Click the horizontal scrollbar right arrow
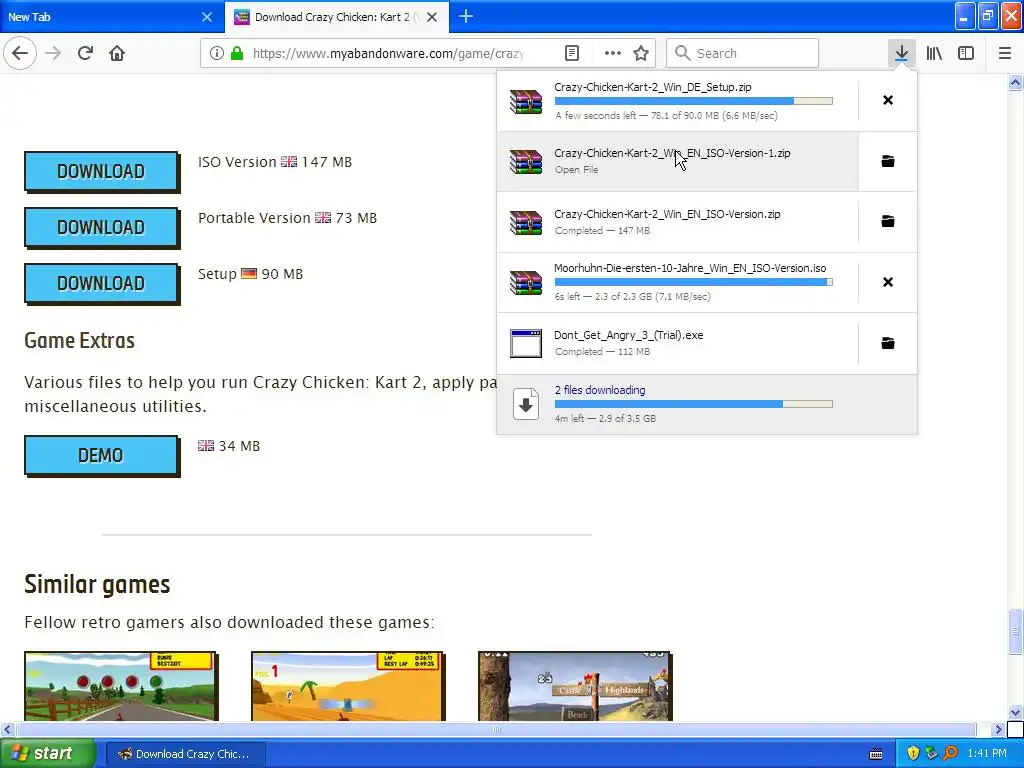The height and width of the screenshot is (768, 1024). 998,729
